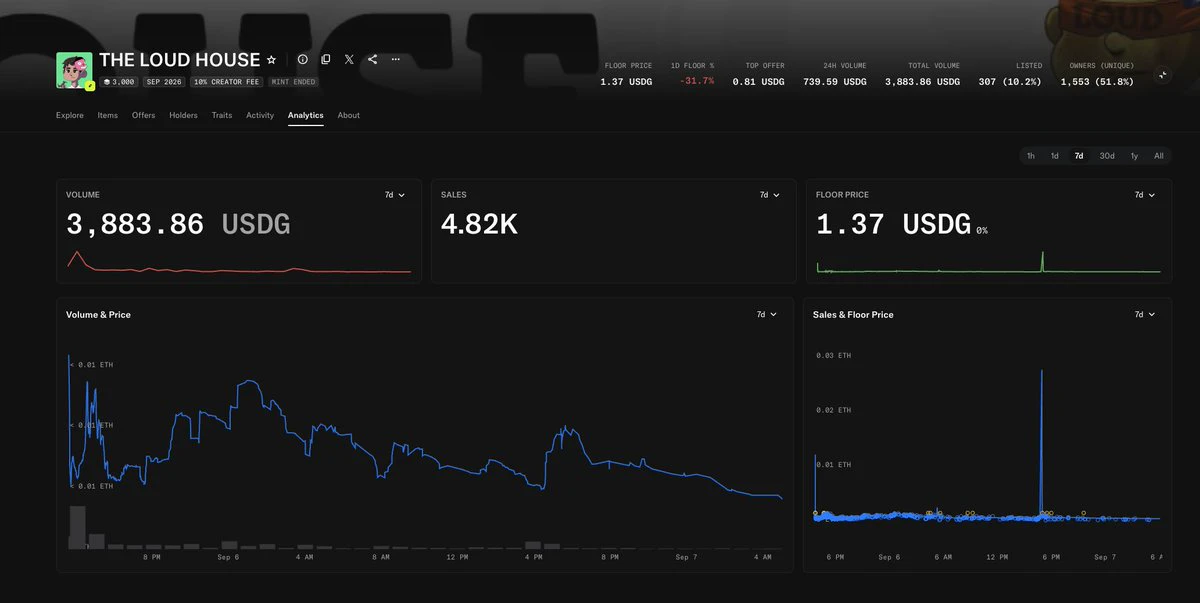Click the 10% CREATOR FEE badge
The width and height of the screenshot is (1200, 603).
226,82
